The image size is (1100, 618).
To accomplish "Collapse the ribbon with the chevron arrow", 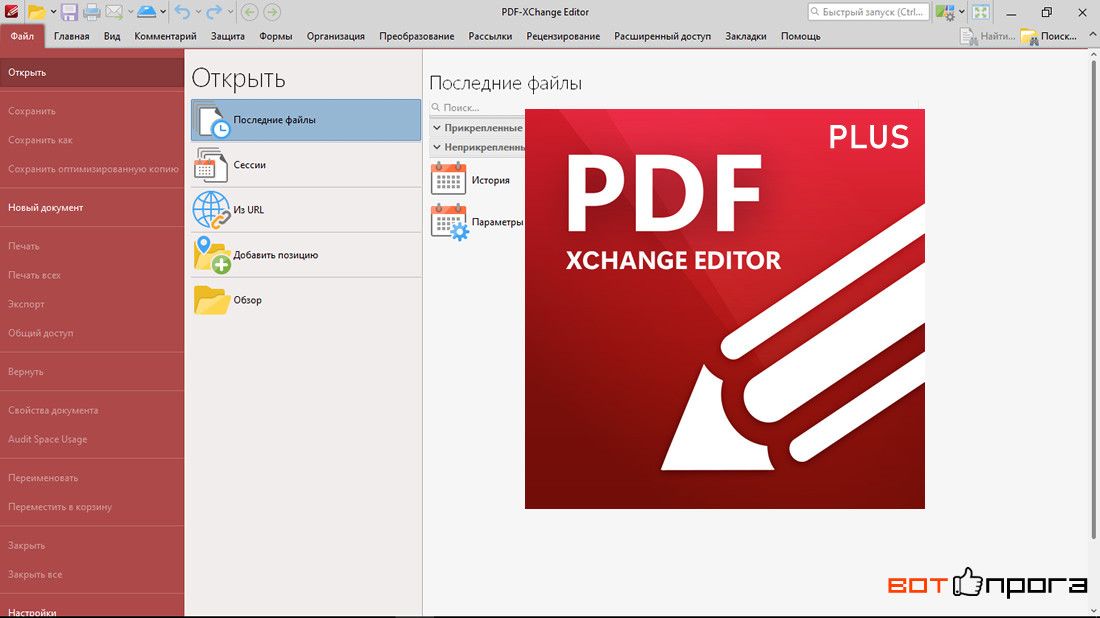I will tap(1092, 34).
